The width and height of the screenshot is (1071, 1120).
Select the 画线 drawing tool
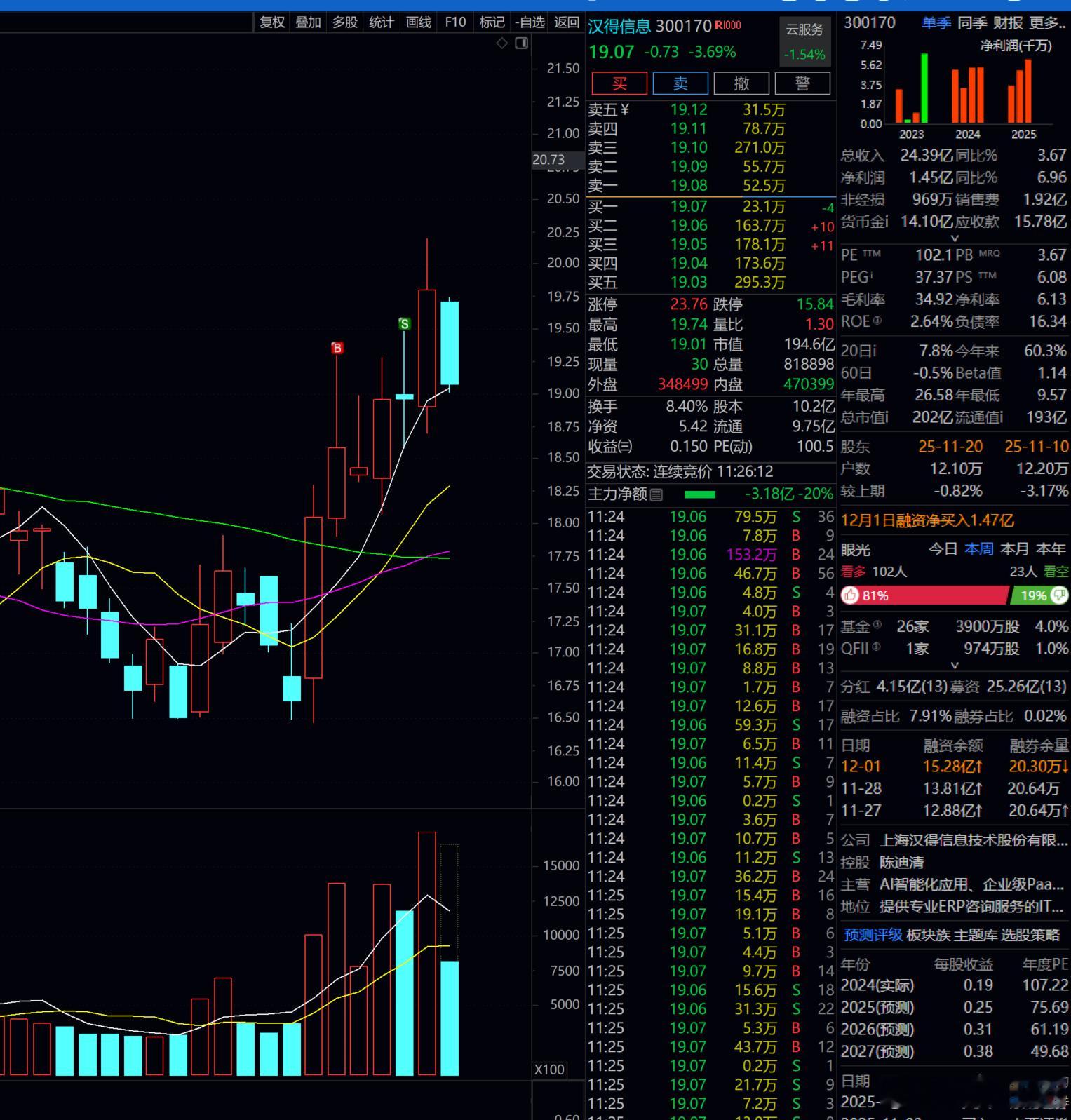tap(418, 22)
